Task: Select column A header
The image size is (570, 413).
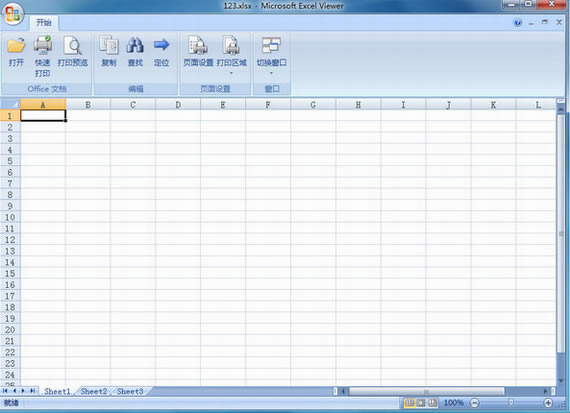Action: 43,105
